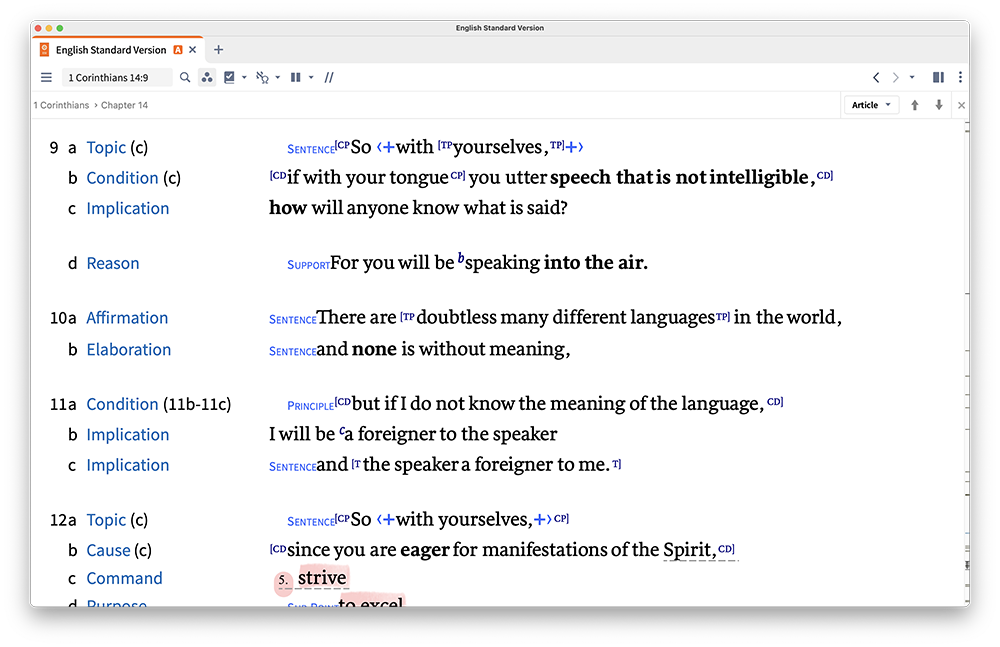Click the phrase 'into the air.'
Viewport: 1000px width, 647px height.
point(596,263)
